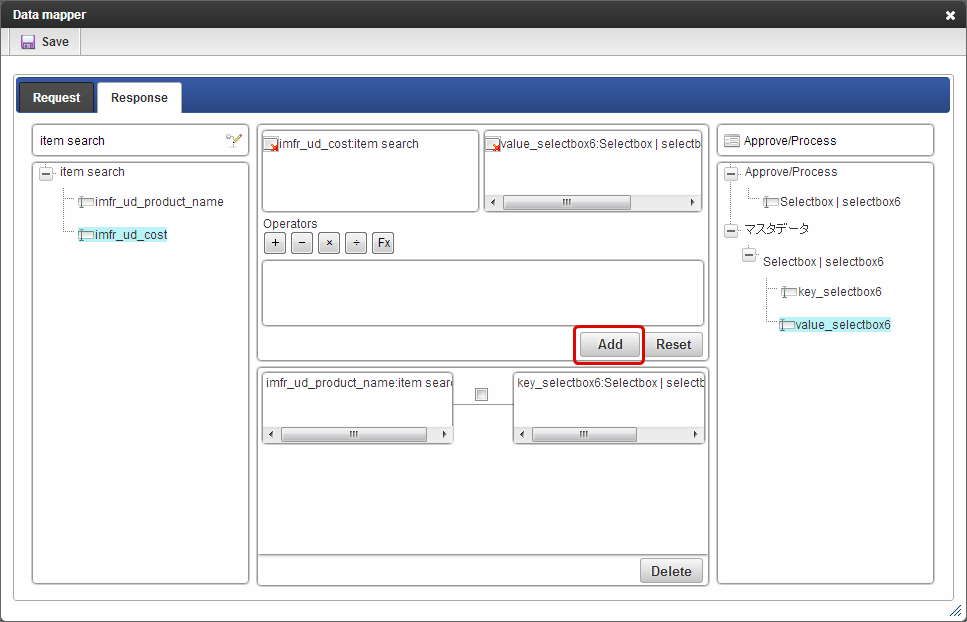The height and width of the screenshot is (622, 967).
Task: Collapse the マスタデータ tree node
Action: 731,231
